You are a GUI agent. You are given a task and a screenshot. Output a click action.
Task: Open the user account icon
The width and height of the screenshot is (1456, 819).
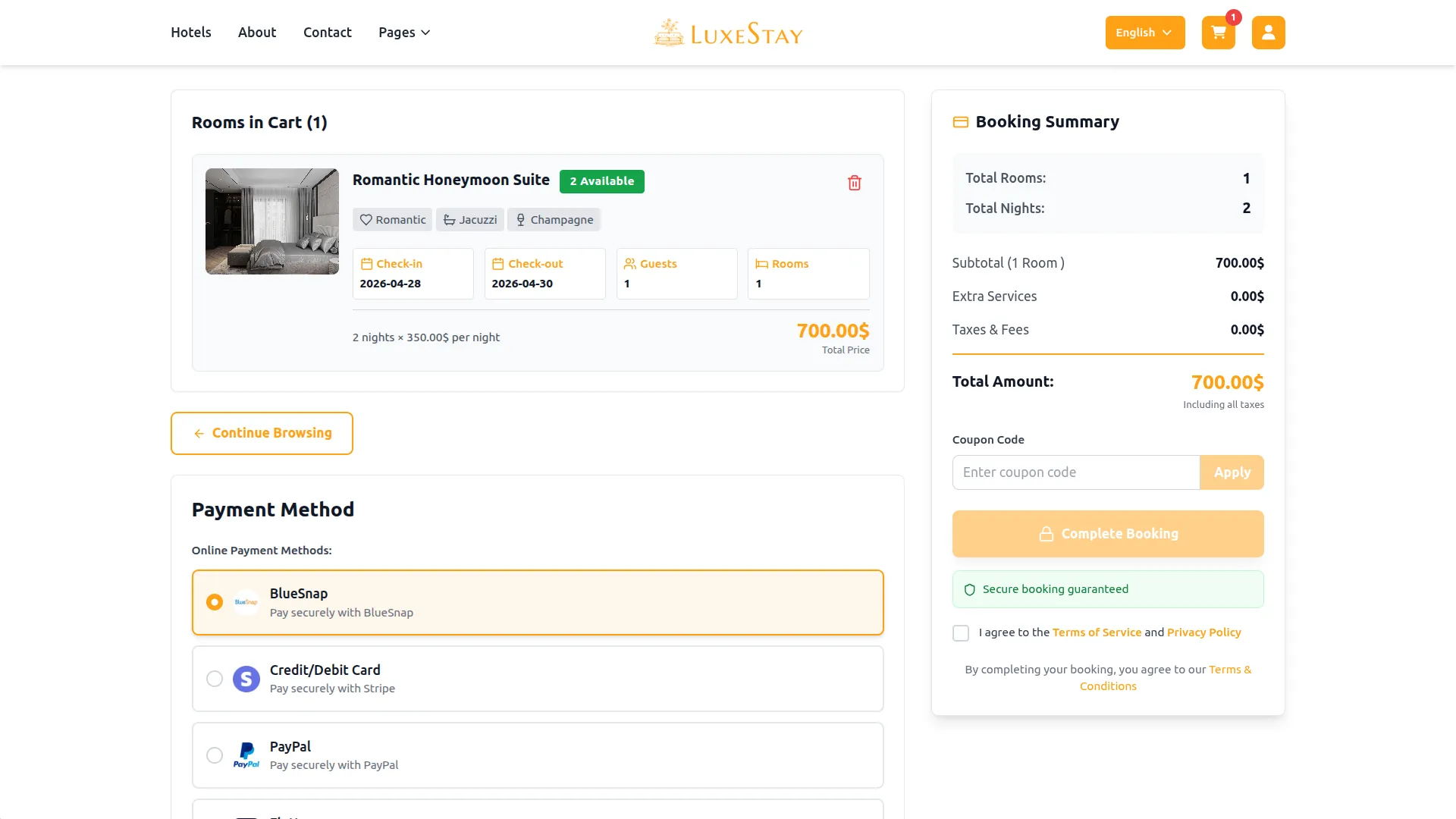tap(1268, 33)
